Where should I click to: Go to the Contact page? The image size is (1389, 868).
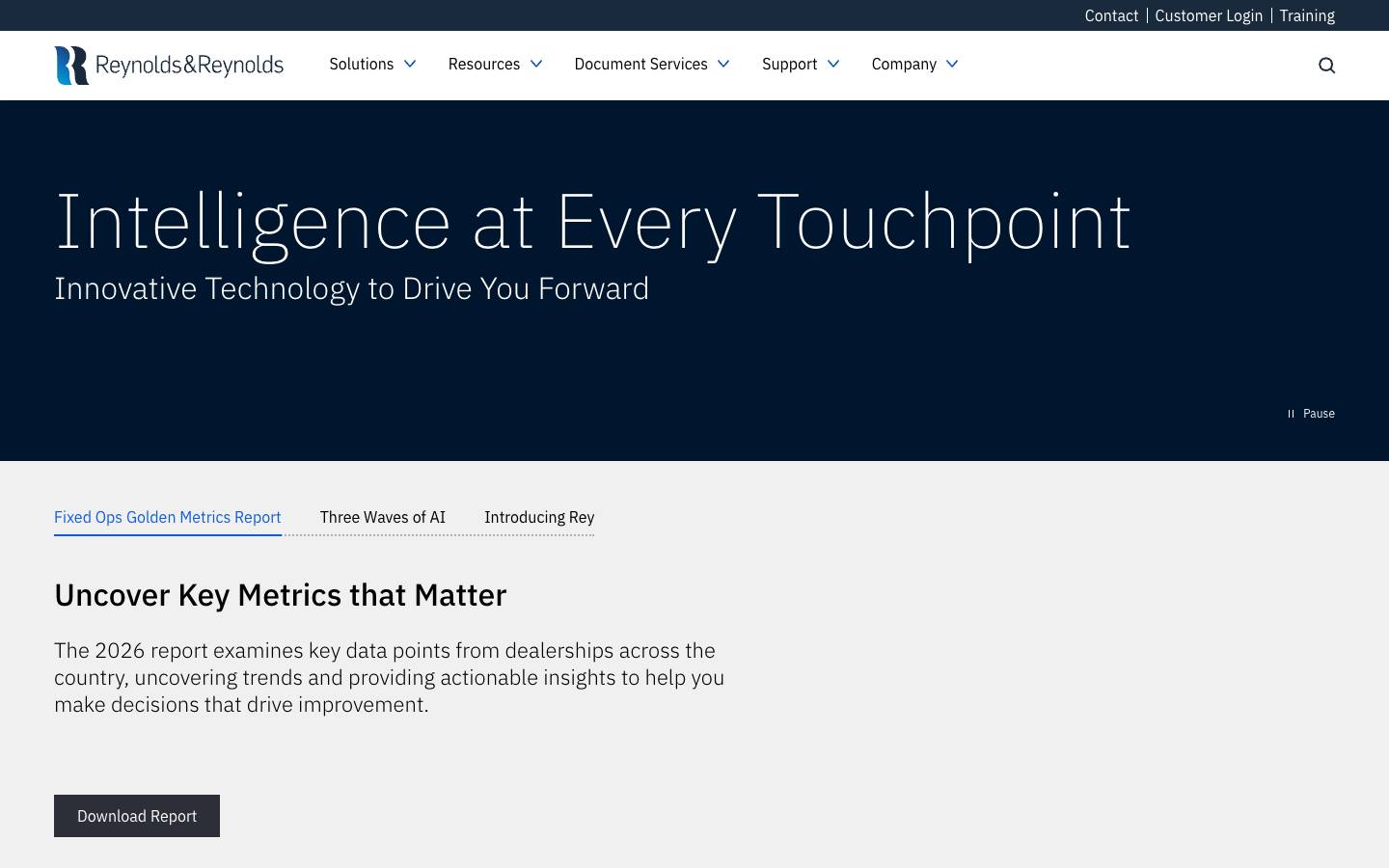point(1111,15)
